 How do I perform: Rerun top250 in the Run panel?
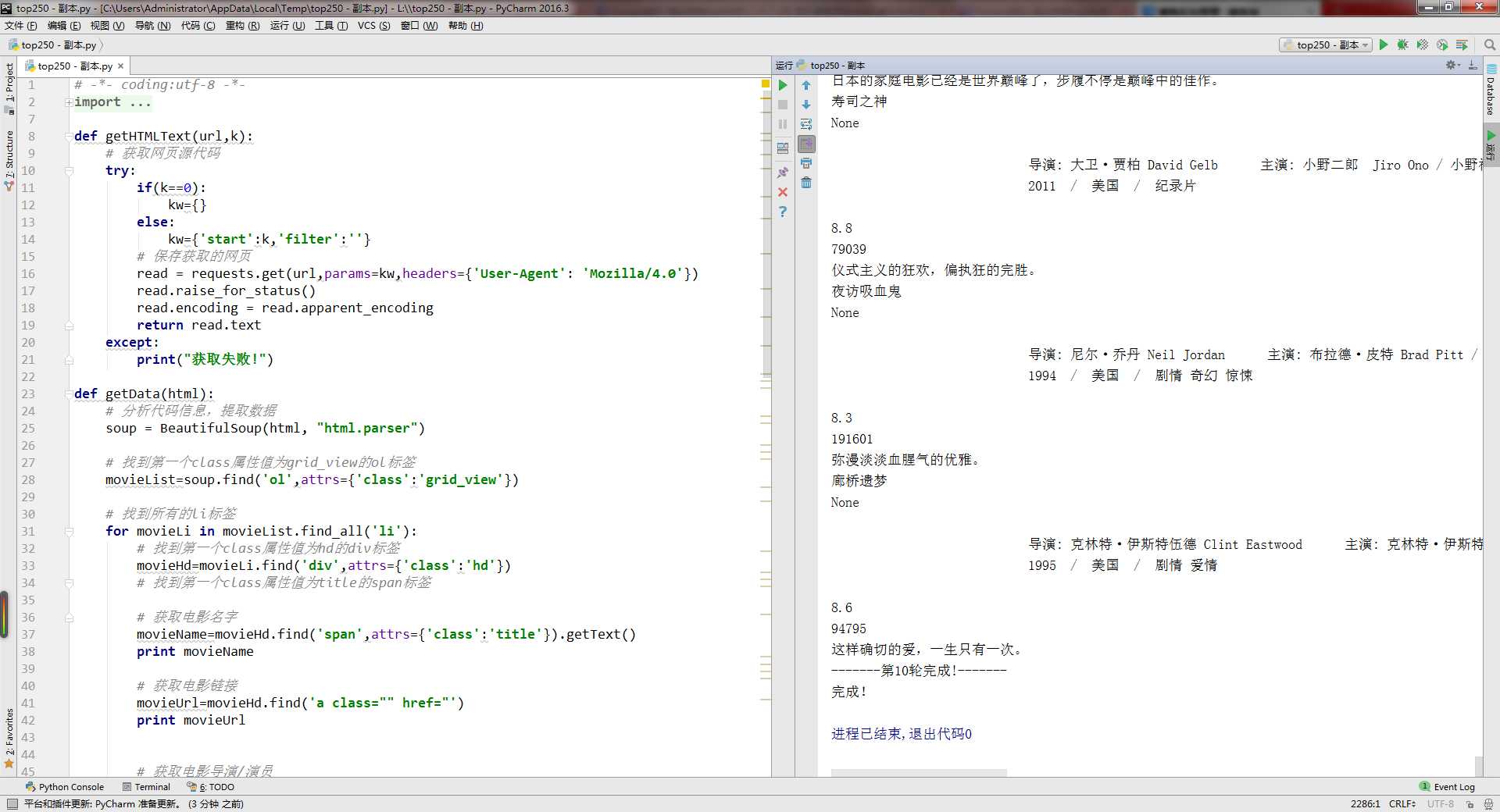[783, 85]
